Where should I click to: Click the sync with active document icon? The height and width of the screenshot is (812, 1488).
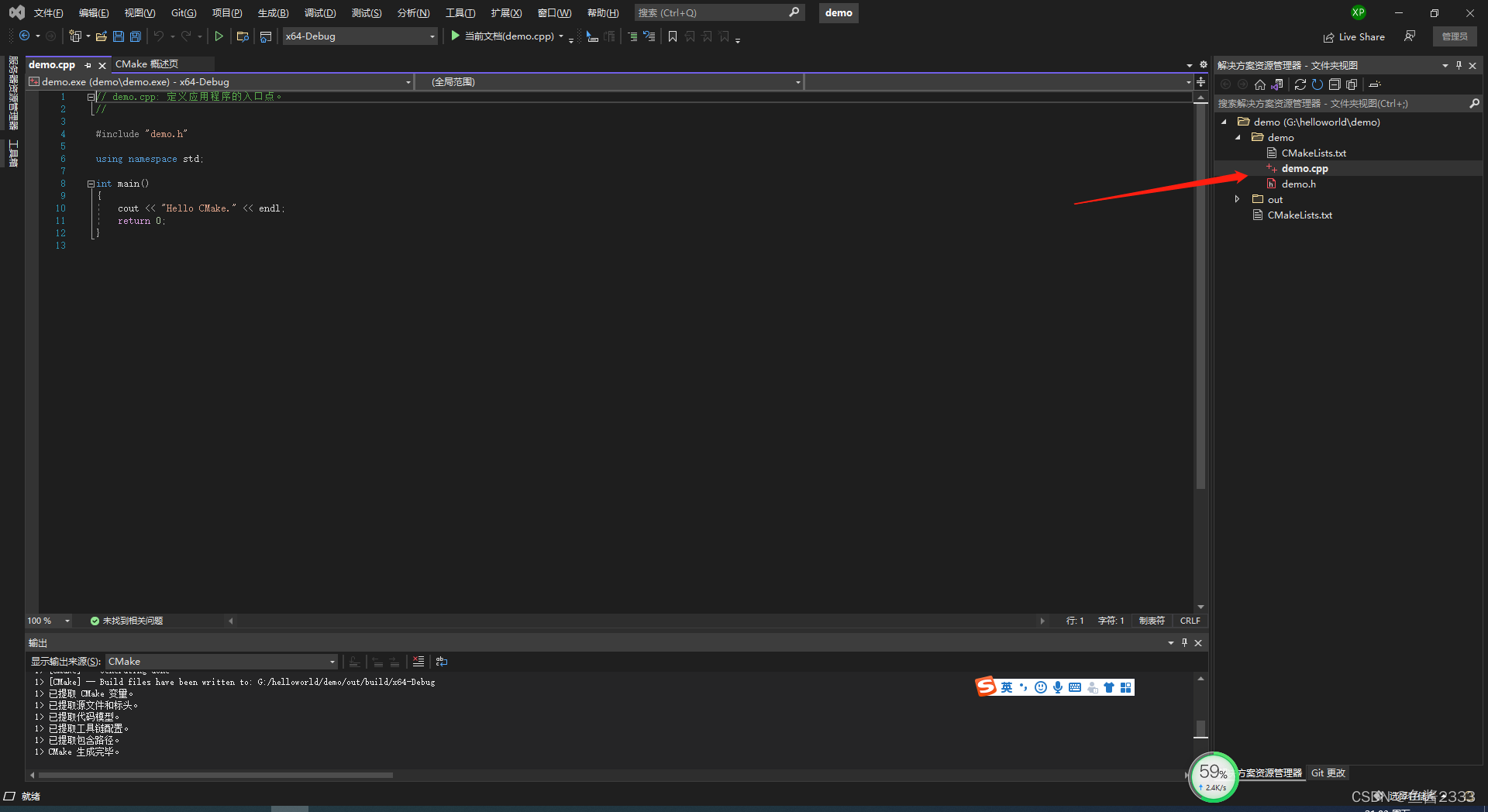[x=1300, y=84]
